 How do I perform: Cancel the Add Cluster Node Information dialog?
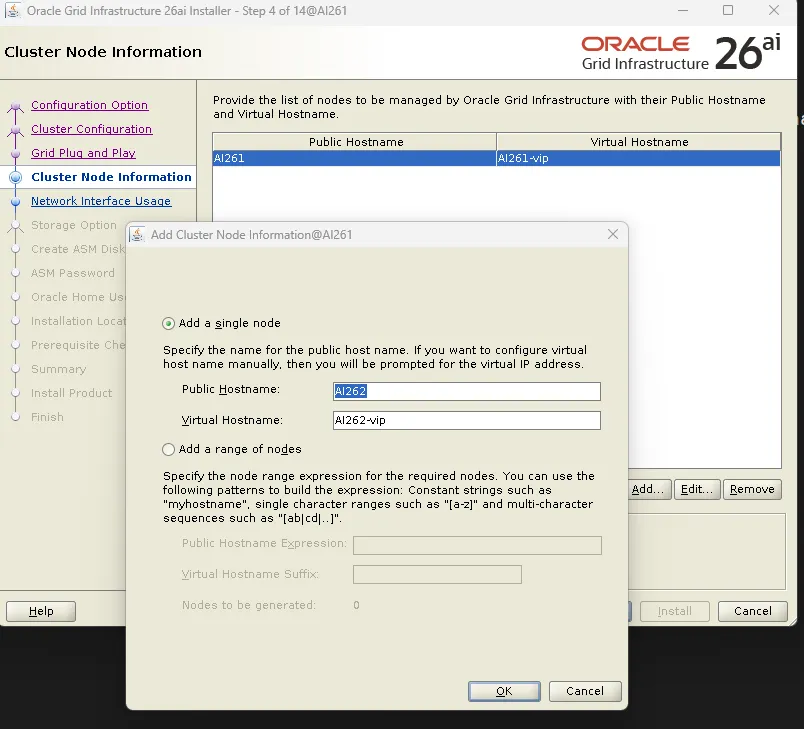pyautogui.click(x=585, y=691)
